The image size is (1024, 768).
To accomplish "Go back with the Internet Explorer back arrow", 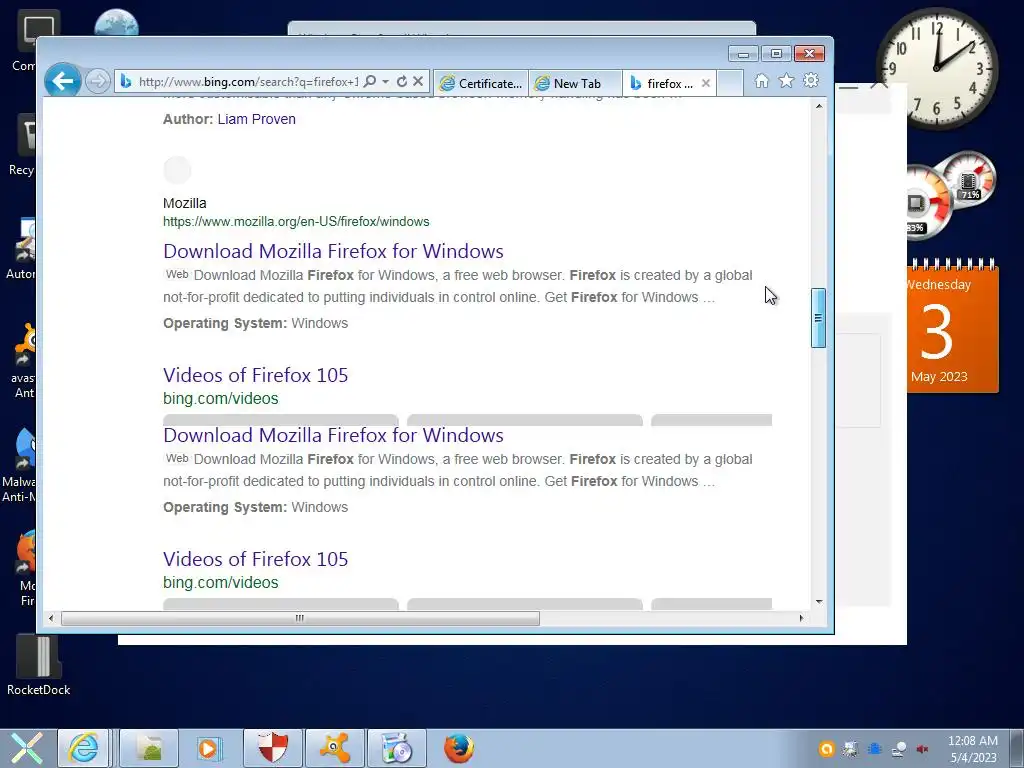I will 63,82.
